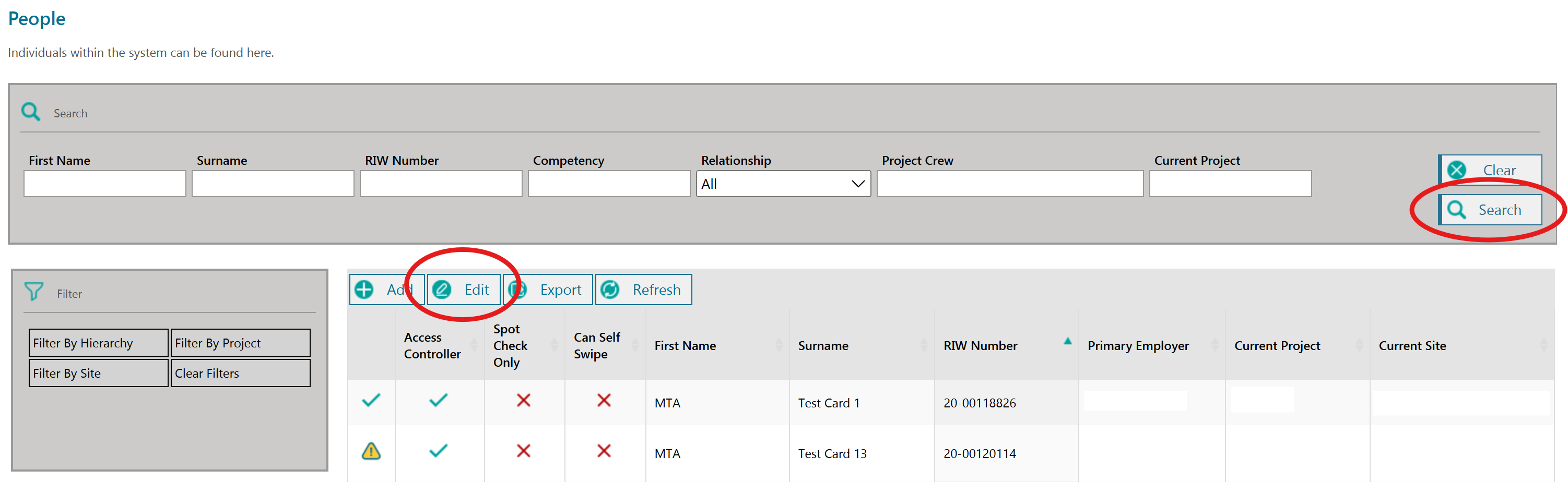Click the Refresh circular arrows icon
This screenshot has width=1568, height=482.
(610, 290)
